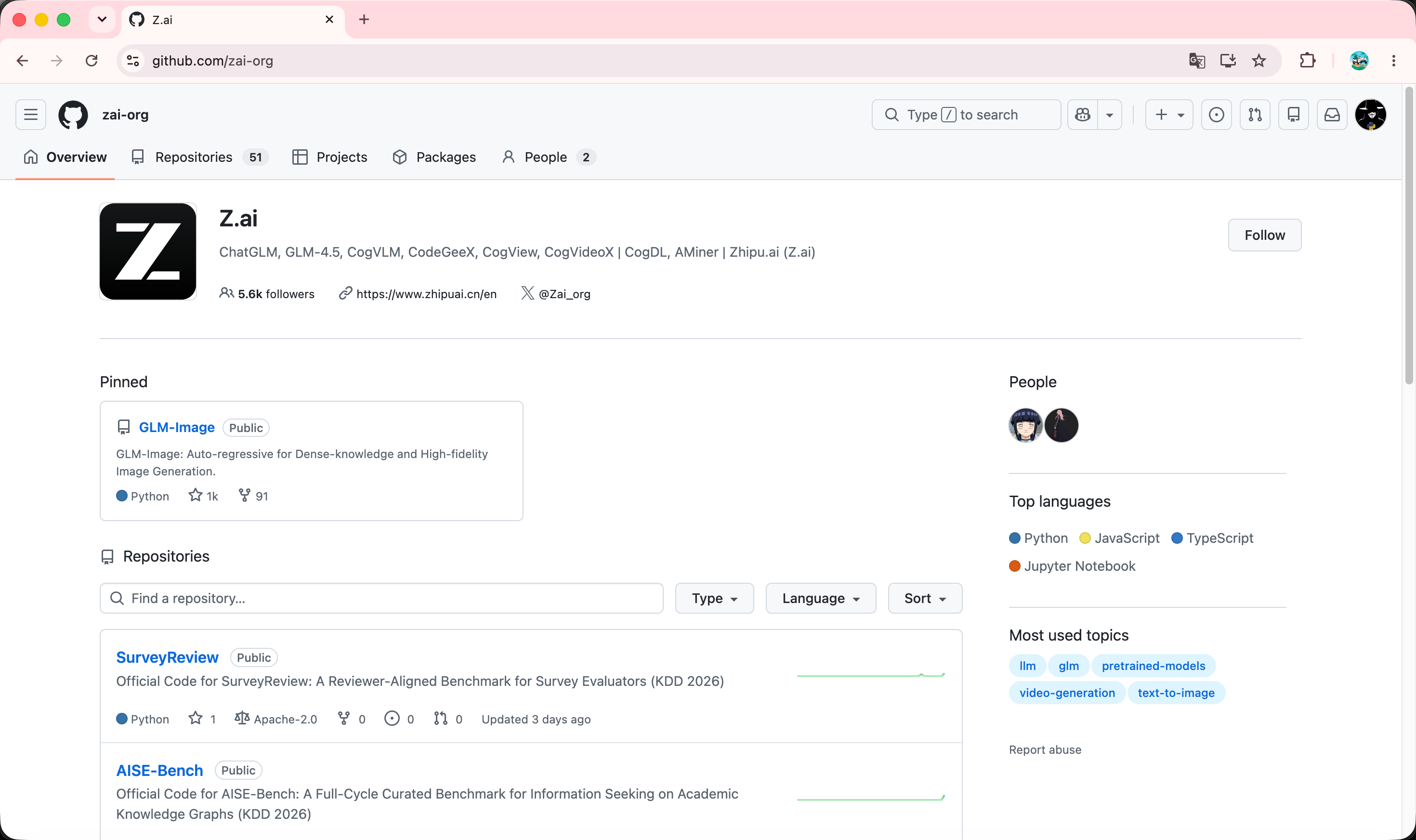
Task: Expand the Language filter dropdown
Action: pos(821,598)
